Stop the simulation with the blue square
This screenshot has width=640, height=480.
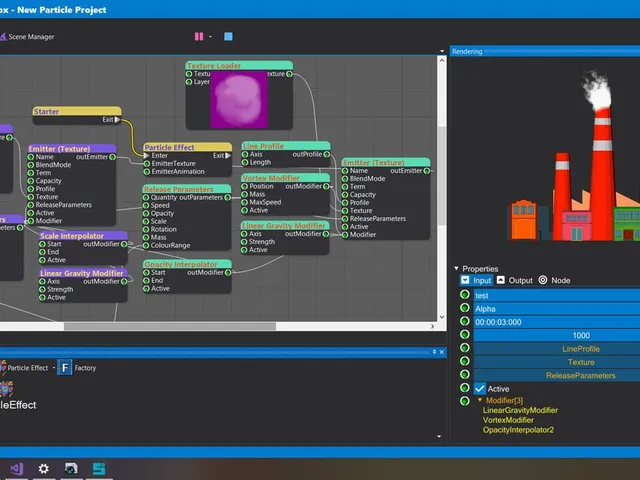coord(228,37)
